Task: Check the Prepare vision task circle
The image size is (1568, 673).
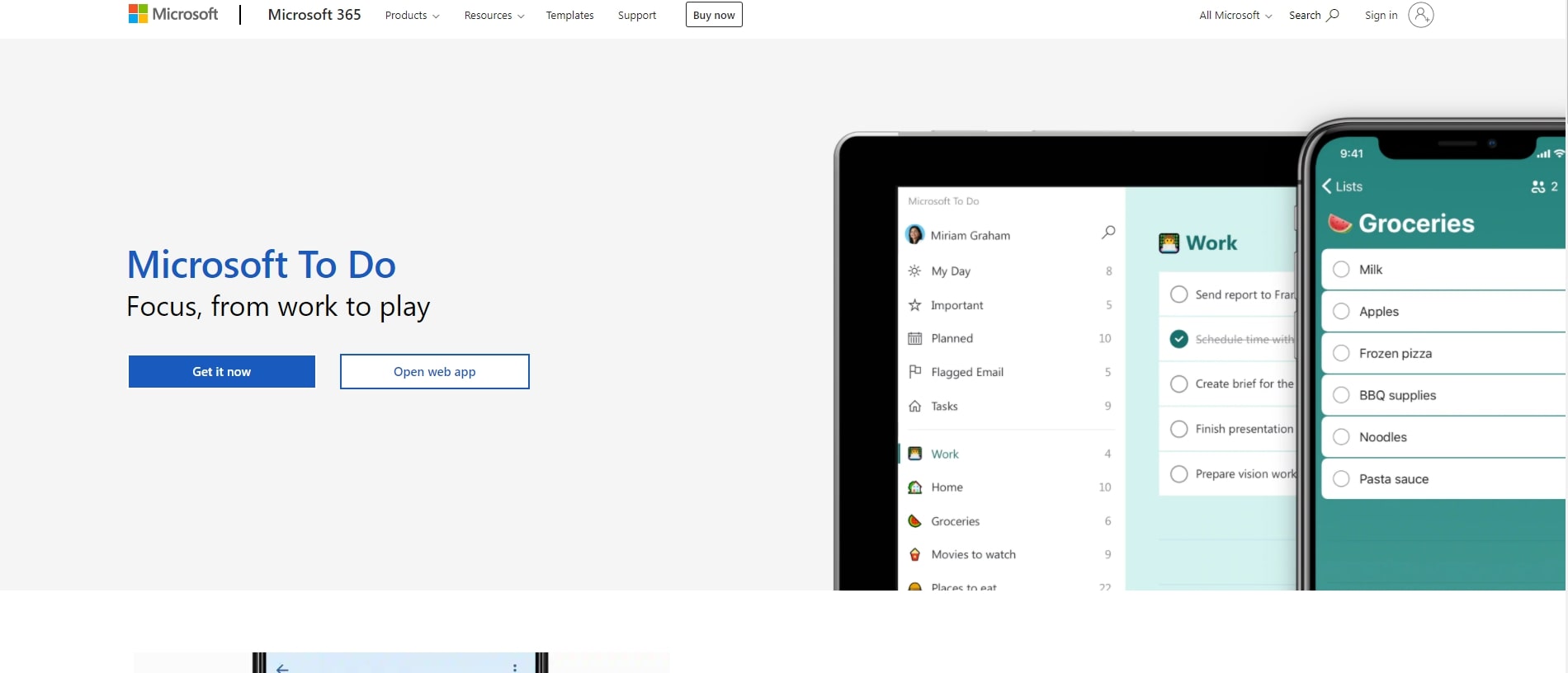Action: pos(1179,473)
